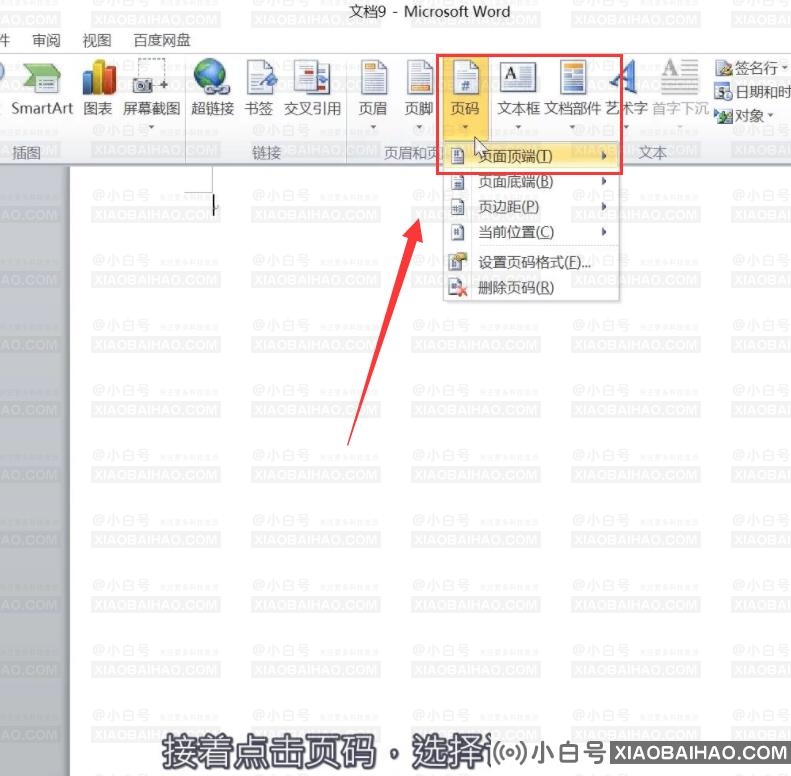The width and height of the screenshot is (791, 776).
Task: Insert an 对象 object
Action: coord(744,116)
